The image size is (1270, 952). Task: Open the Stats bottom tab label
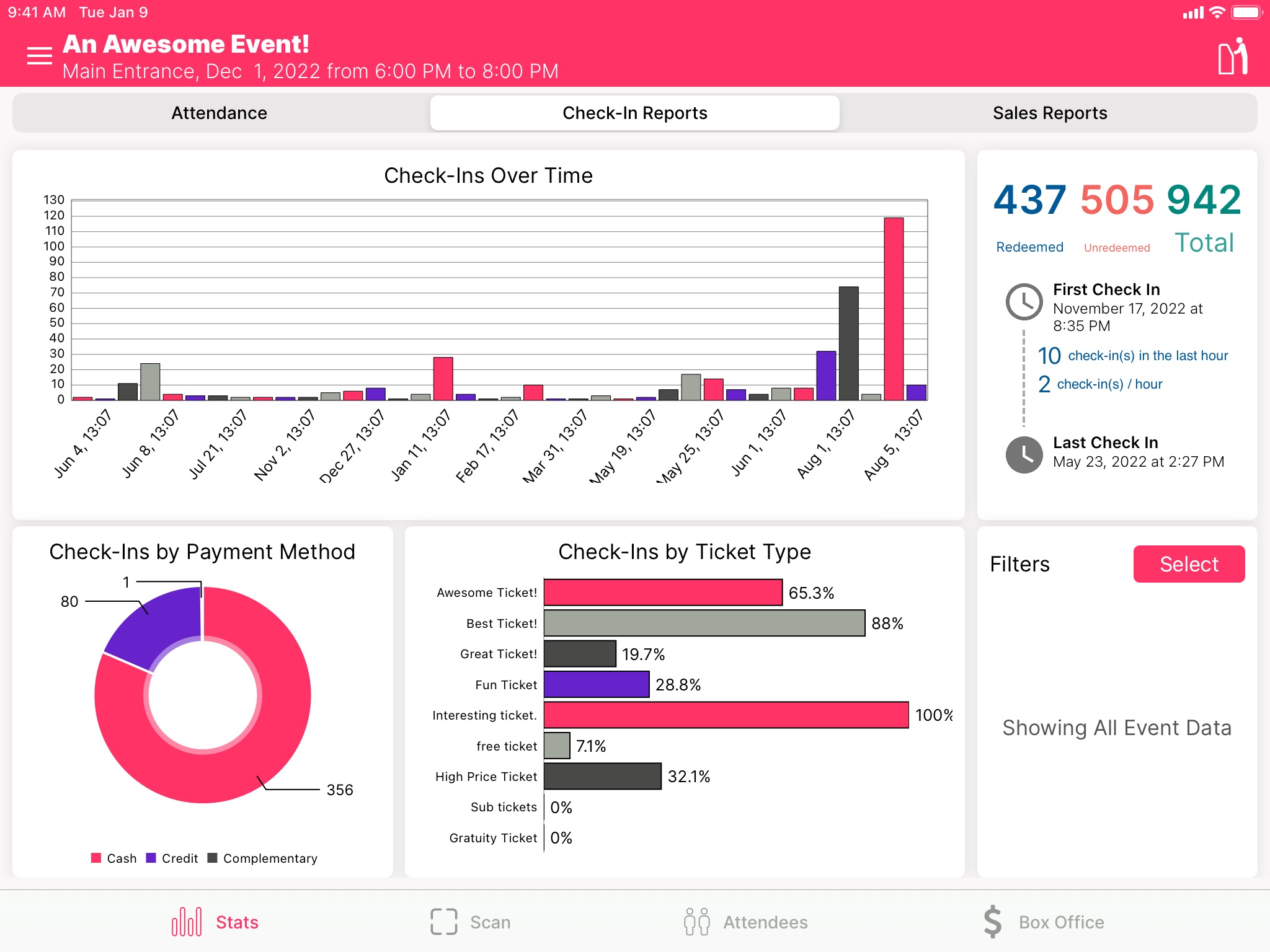pyautogui.click(x=237, y=922)
